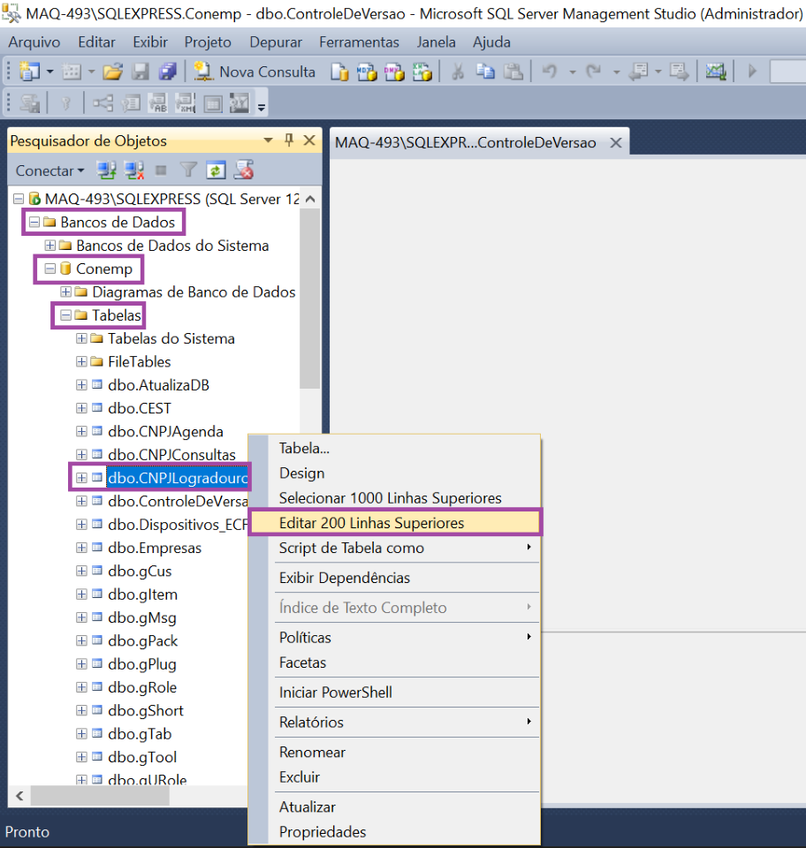Open the Projeto menu
The image size is (806, 848).
coord(208,42)
